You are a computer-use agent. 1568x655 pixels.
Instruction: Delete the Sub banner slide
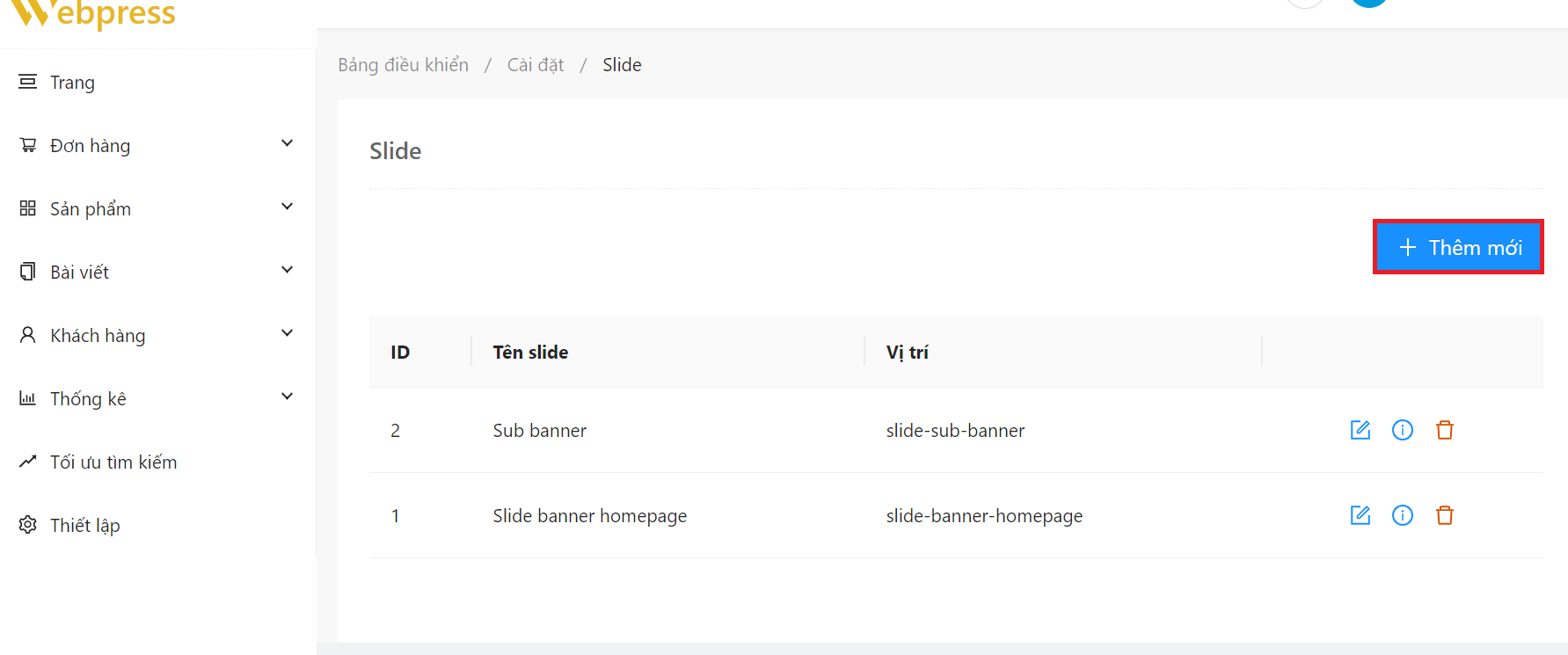point(1444,430)
